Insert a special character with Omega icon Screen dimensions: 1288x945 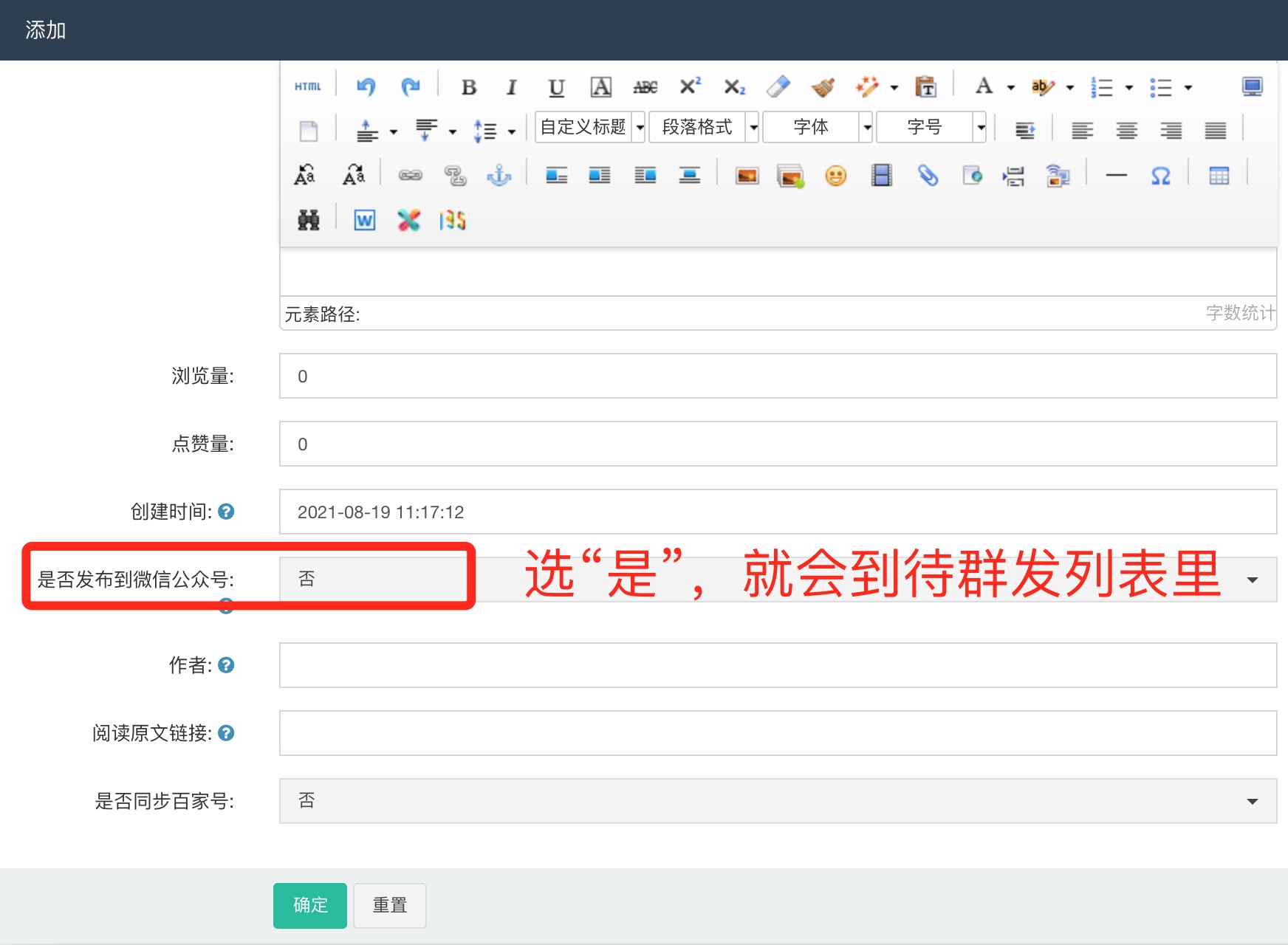pos(1160,176)
